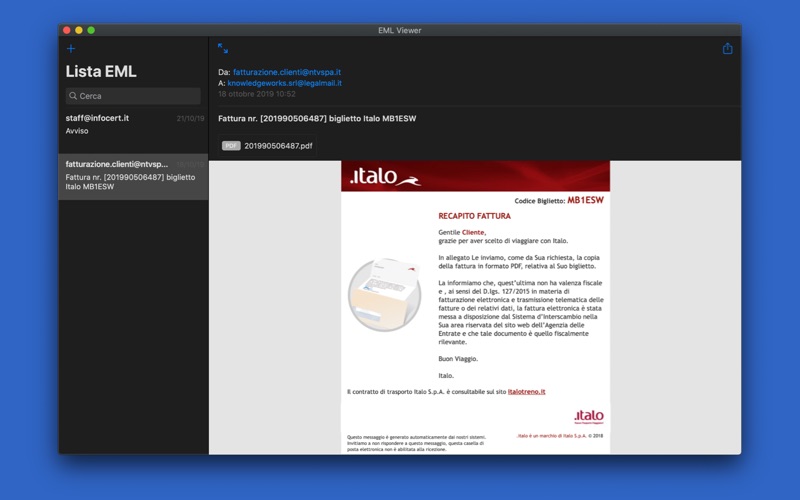This screenshot has width=800, height=500.
Task: Click the date 18 ottobre 2019 10:52
Action: pyautogui.click(x=257, y=94)
